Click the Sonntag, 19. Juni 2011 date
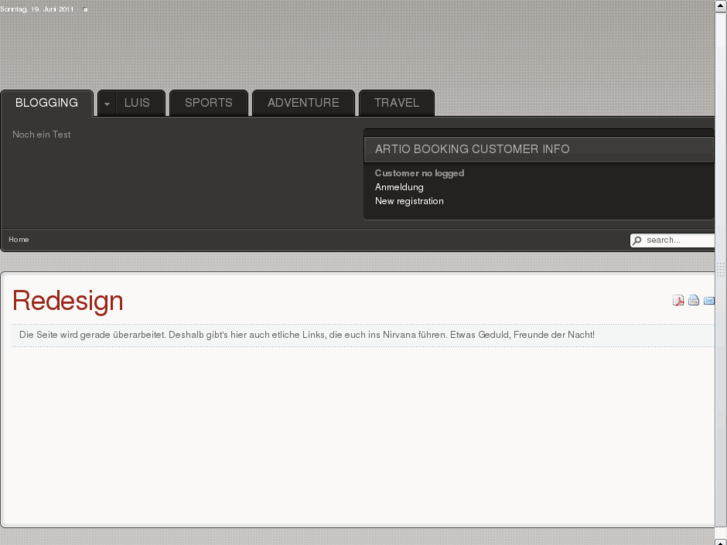Viewport: 727px width, 545px height. pyautogui.click(x=37, y=9)
